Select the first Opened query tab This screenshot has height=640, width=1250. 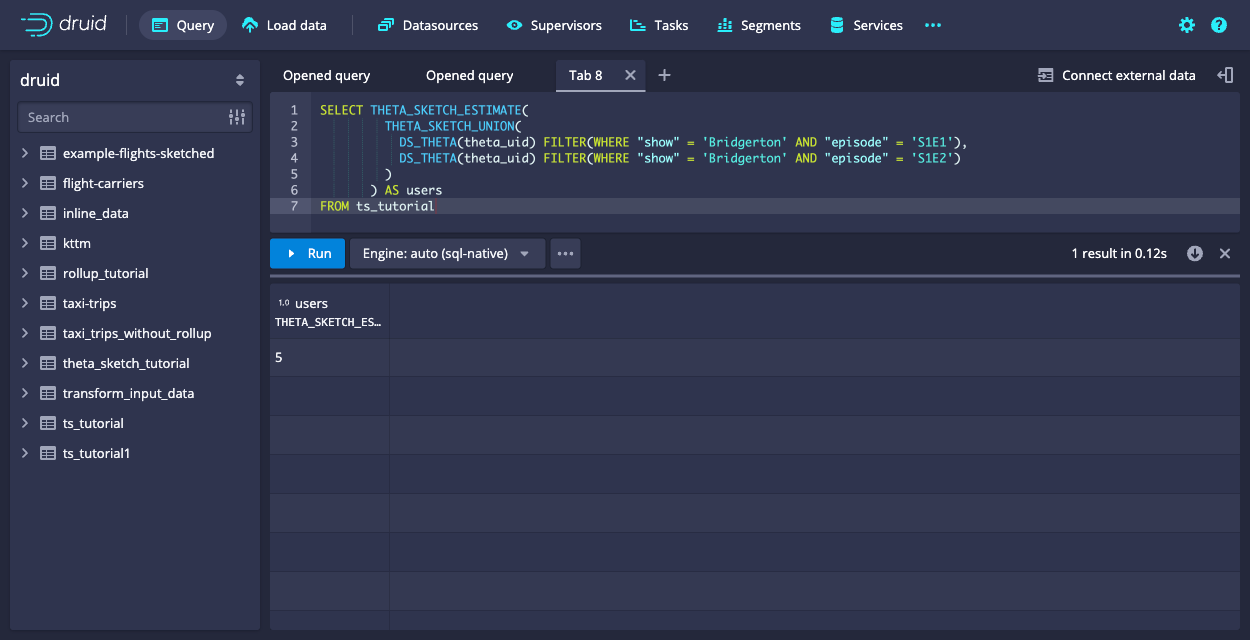point(326,75)
